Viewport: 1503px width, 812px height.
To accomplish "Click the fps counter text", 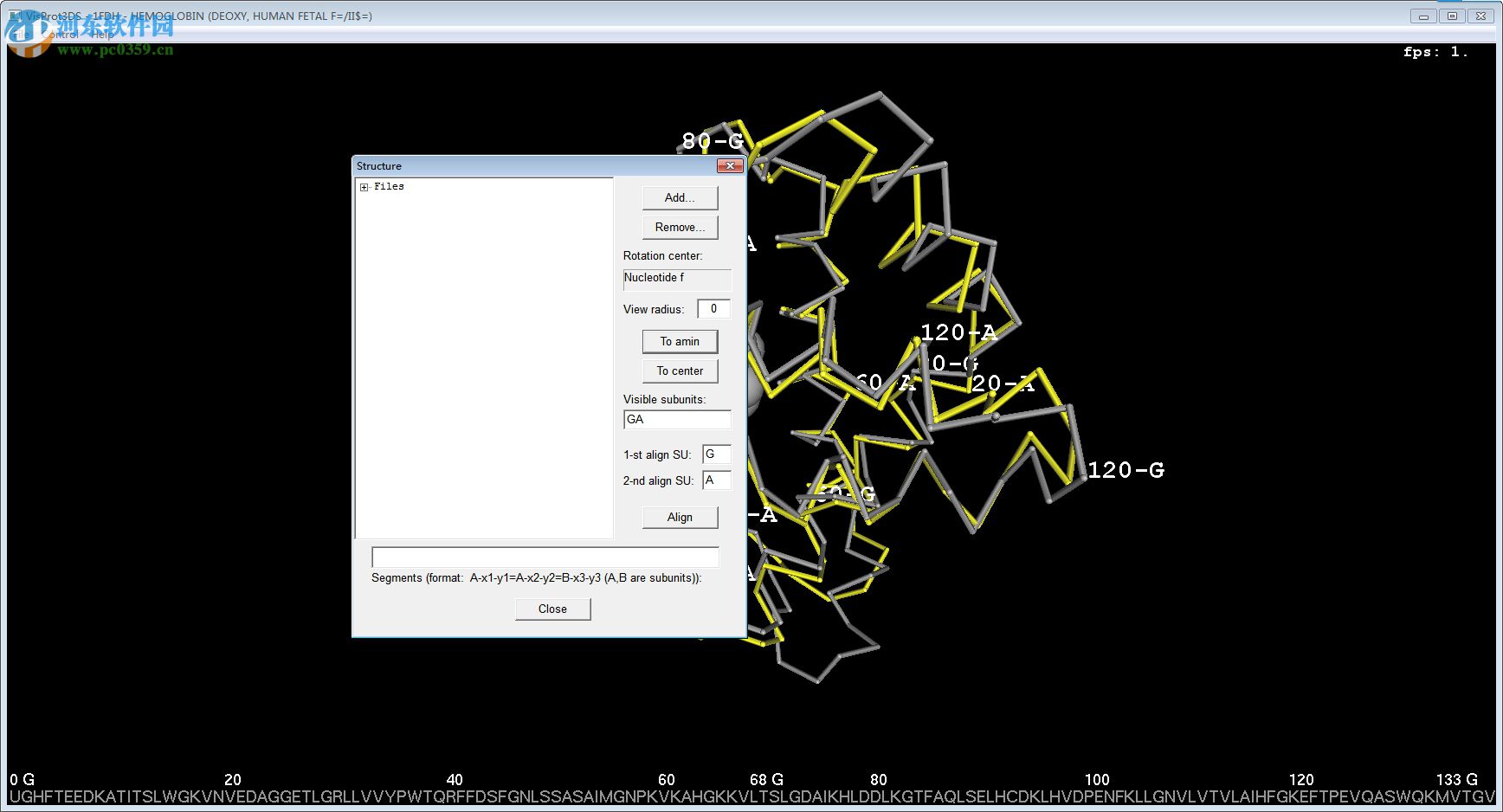I will coord(1435,52).
